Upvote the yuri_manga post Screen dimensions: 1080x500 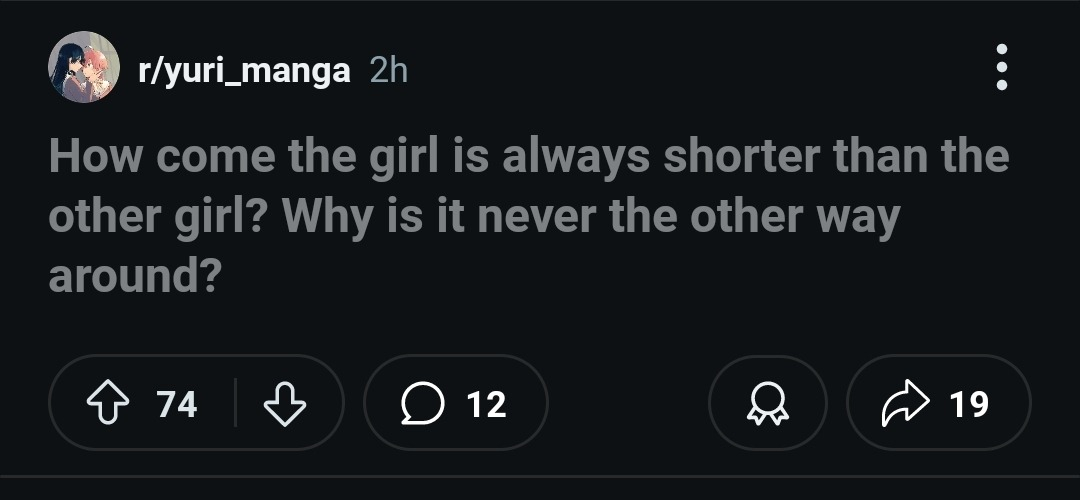point(107,403)
